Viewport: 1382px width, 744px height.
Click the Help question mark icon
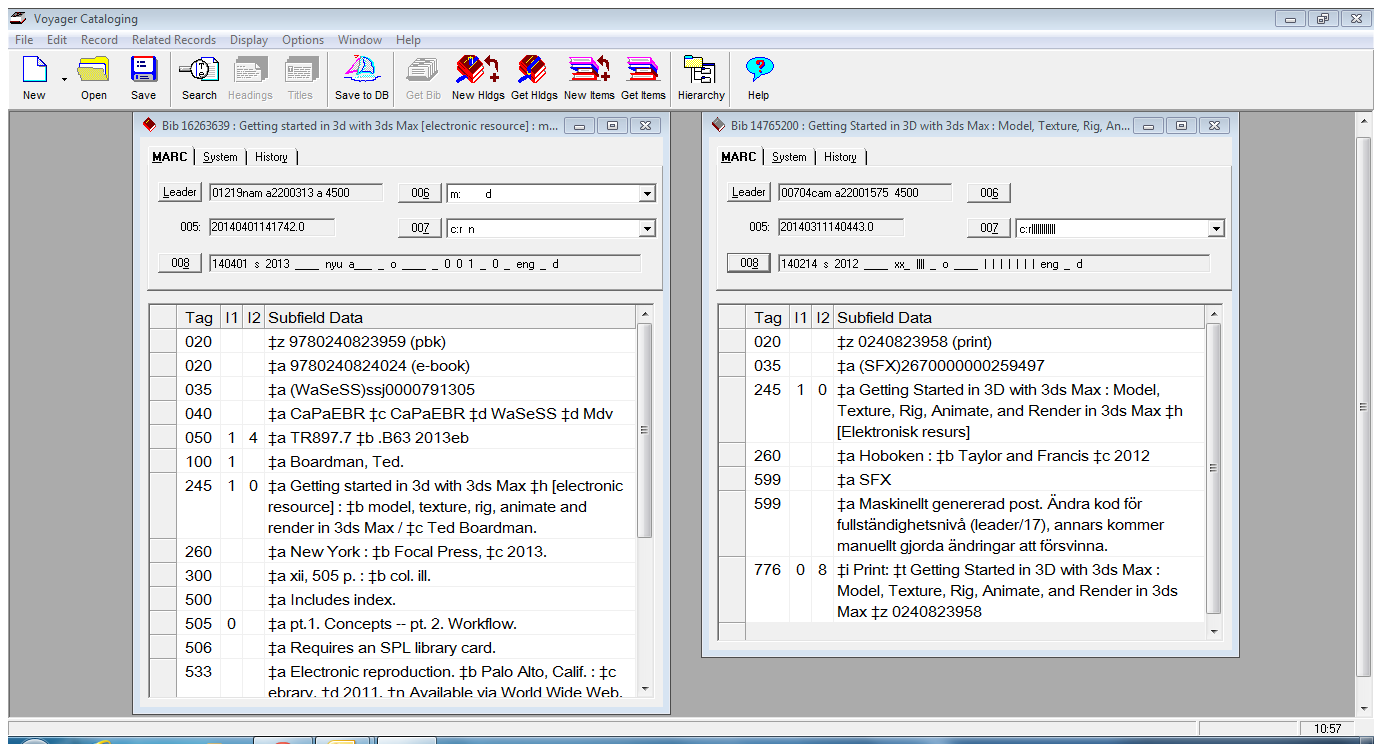(x=759, y=78)
